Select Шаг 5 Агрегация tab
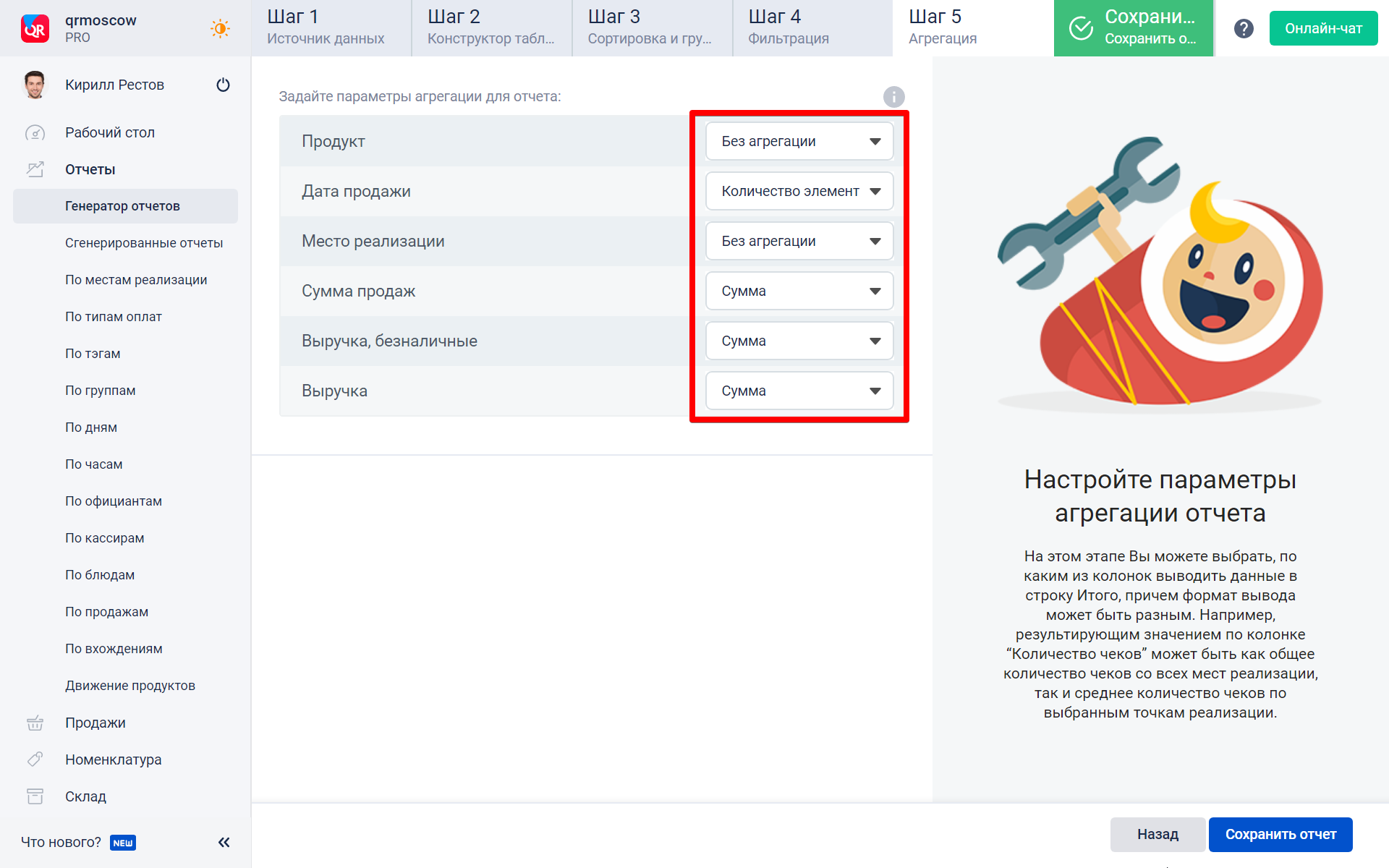The image size is (1389, 868). (973, 28)
